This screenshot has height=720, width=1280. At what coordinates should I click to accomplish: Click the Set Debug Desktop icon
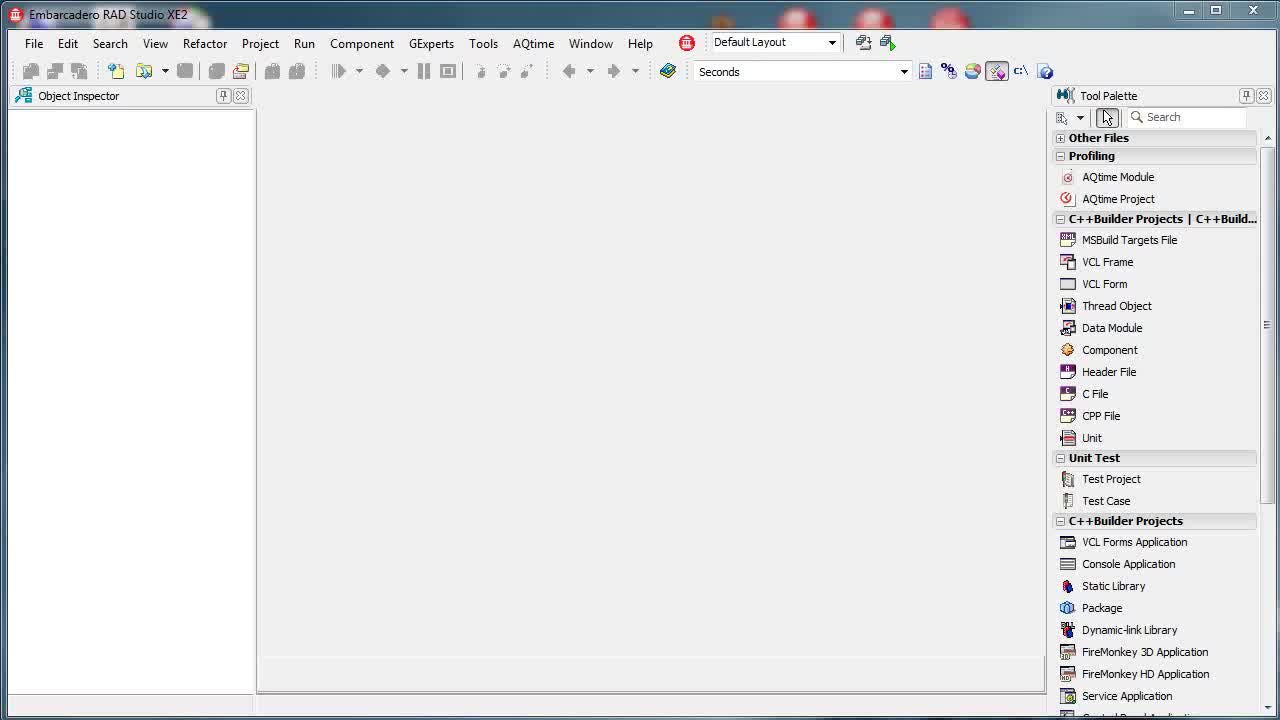[887, 42]
